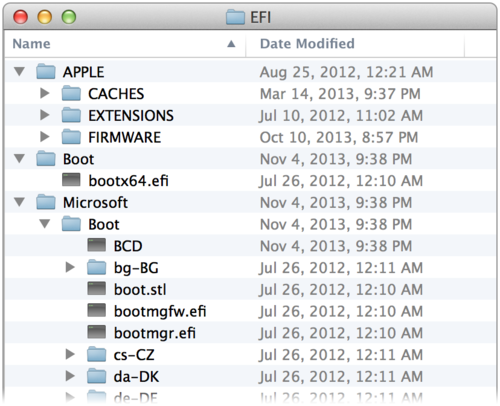
Task: Expand the FIRMWARE folder
Action: pyautogui.click(x=45, y=137)
